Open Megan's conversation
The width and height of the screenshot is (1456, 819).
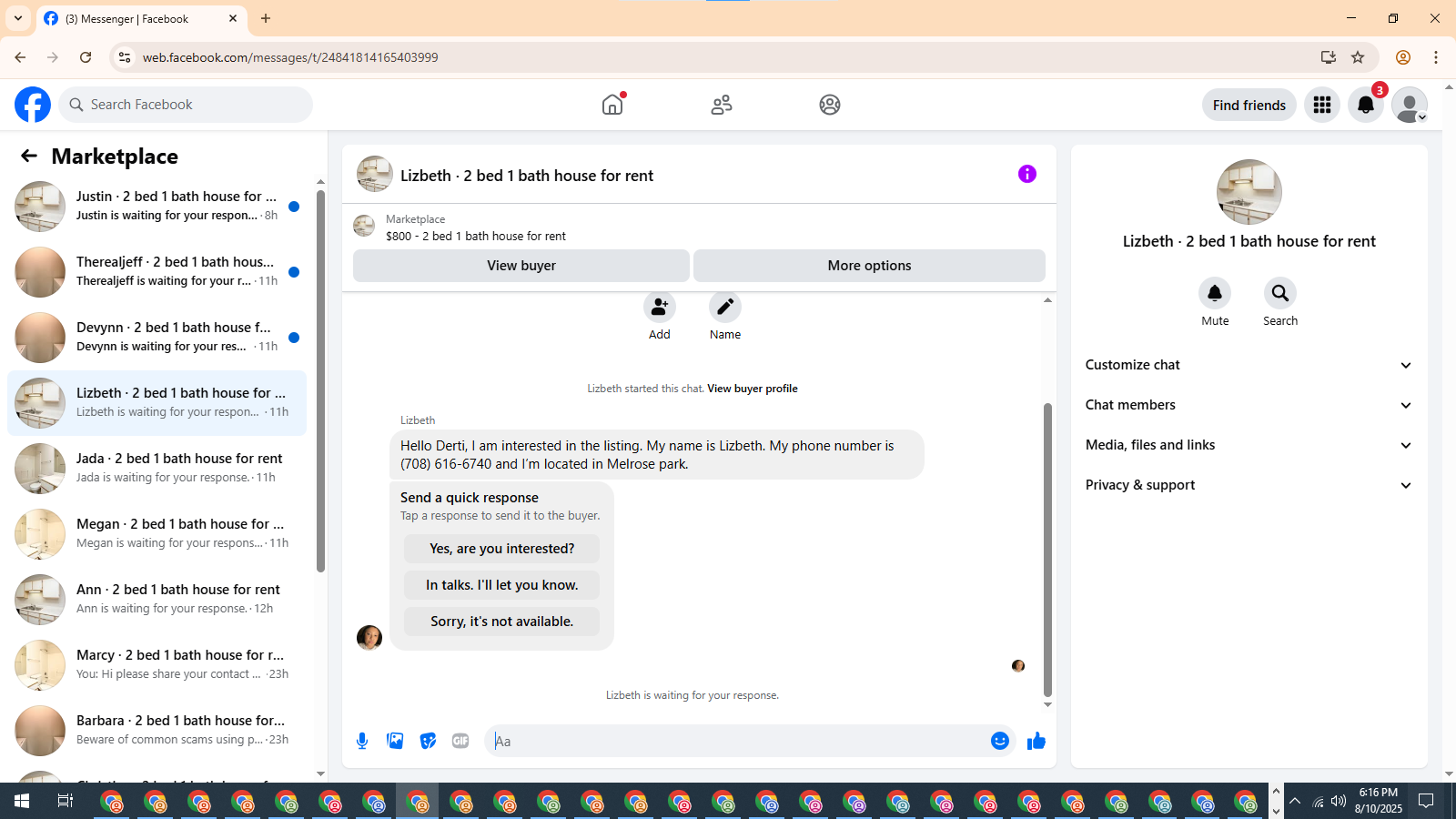point(157,534)
